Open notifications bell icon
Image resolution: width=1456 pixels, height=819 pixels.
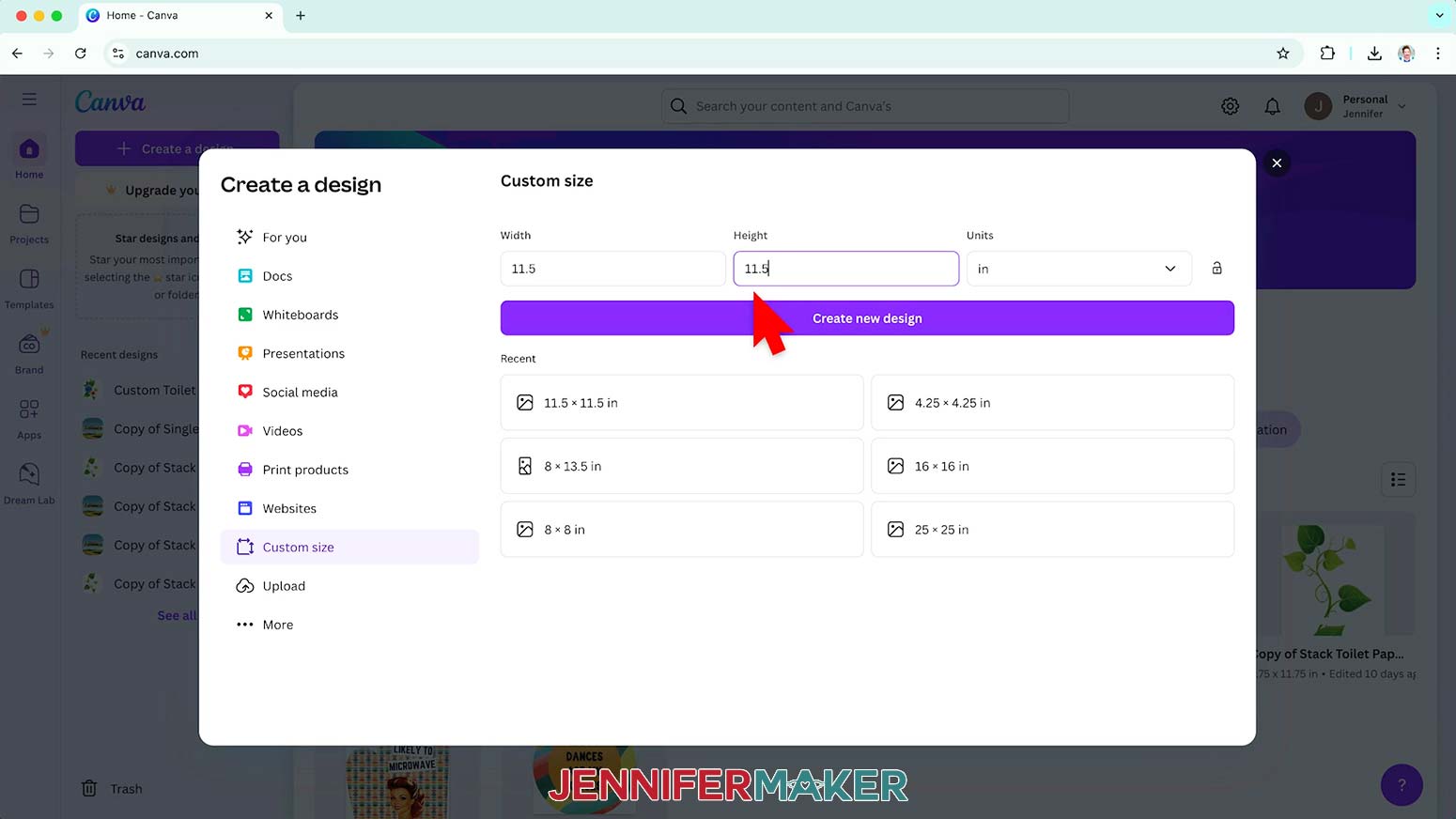1272,106
